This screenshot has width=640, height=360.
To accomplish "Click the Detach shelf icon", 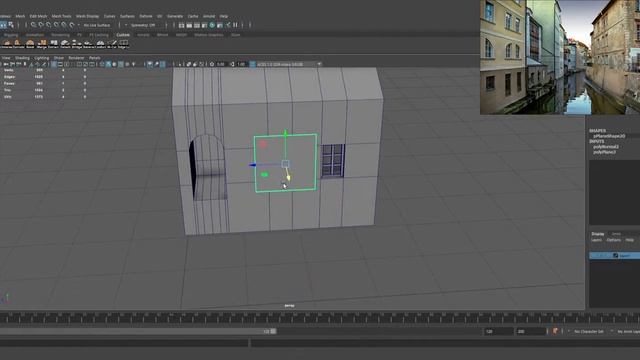I will [65, 43].
